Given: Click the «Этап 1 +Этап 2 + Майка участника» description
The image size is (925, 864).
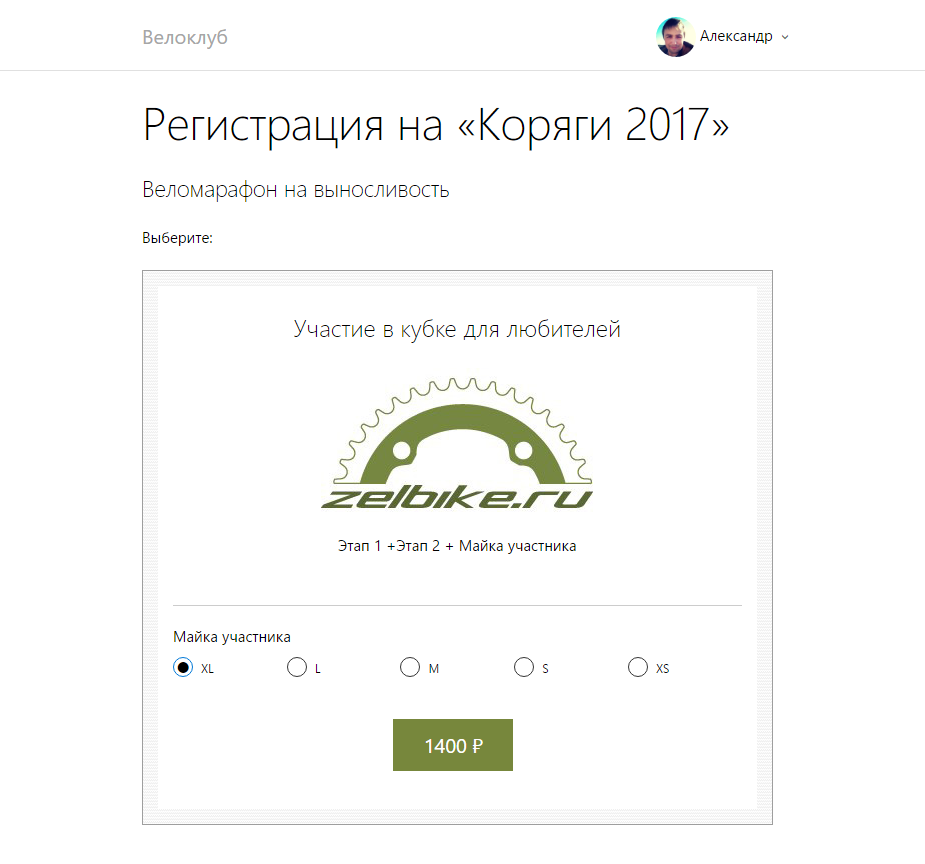Looking at the screenshot, I should point(457,546).
